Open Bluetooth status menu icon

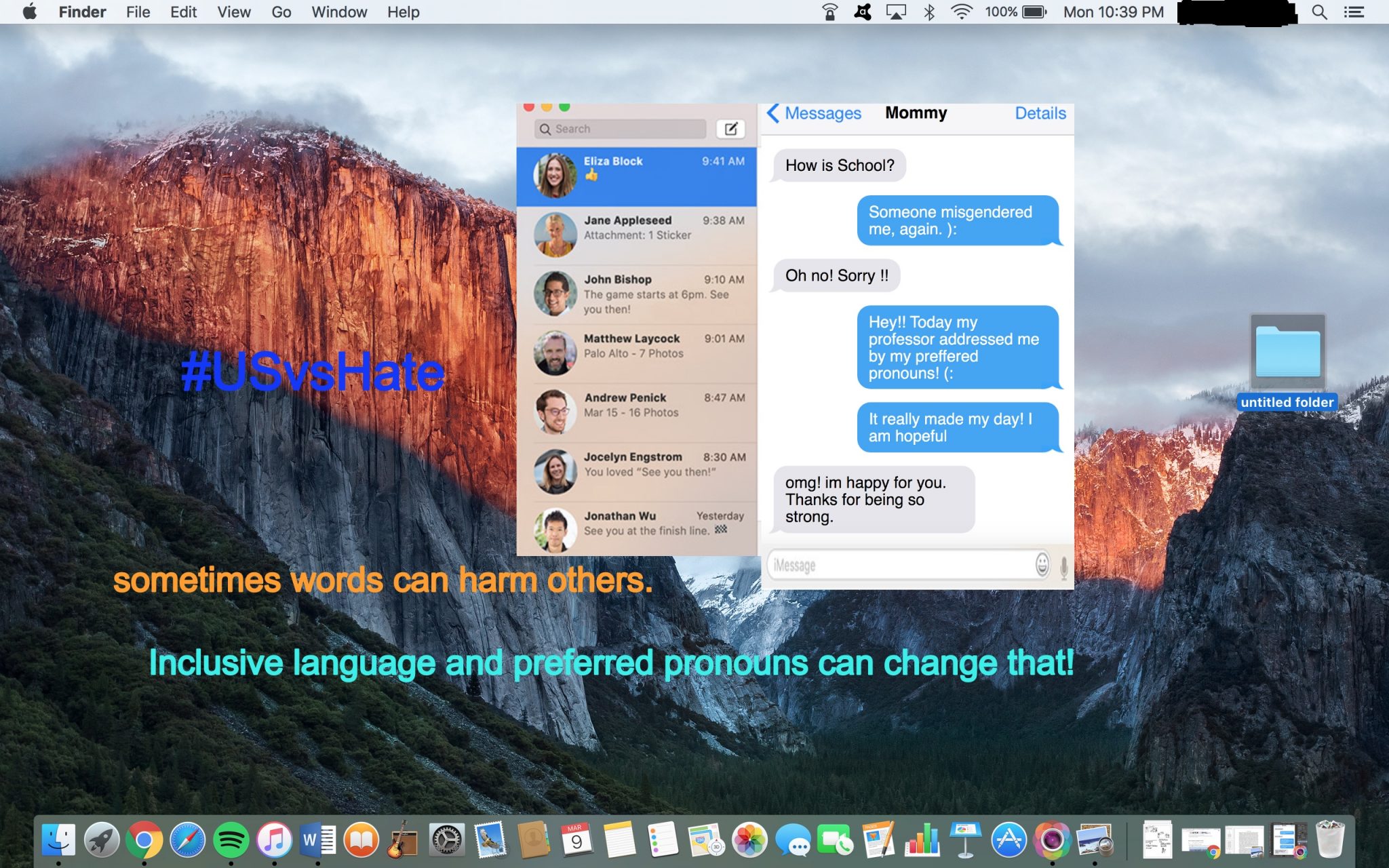tap(929, 12)
